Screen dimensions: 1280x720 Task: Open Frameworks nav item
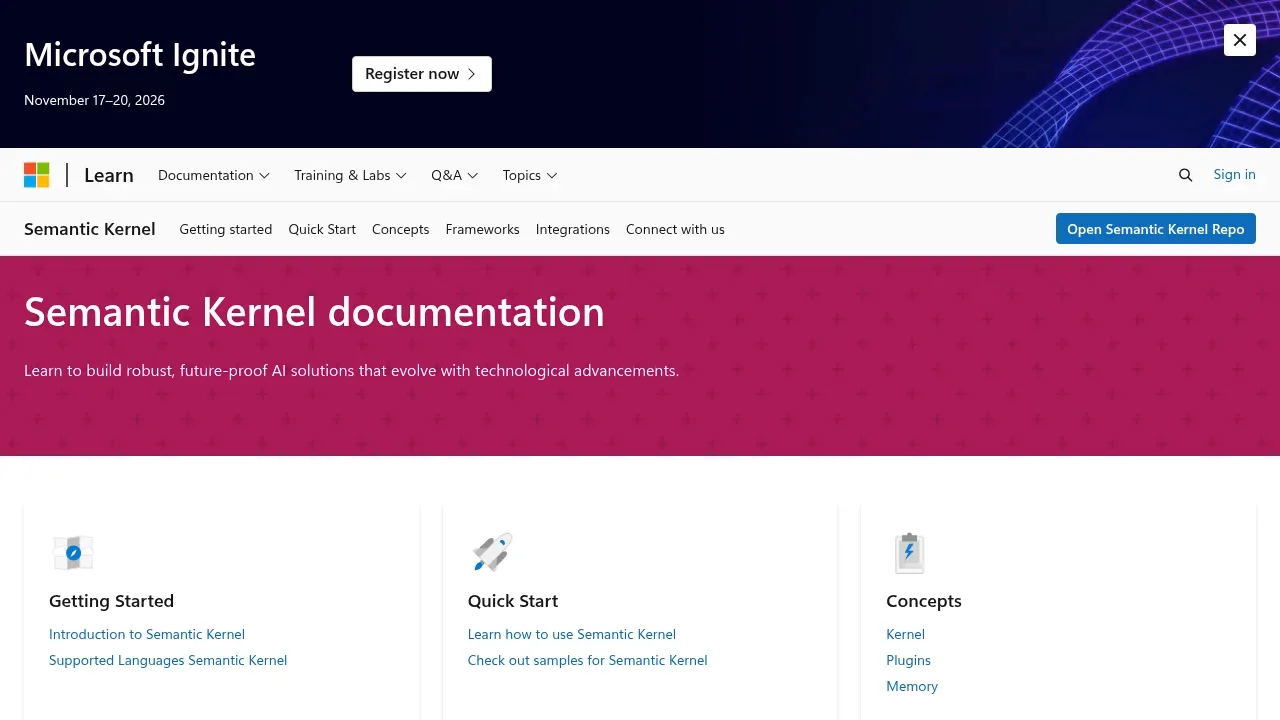[483, 229]
